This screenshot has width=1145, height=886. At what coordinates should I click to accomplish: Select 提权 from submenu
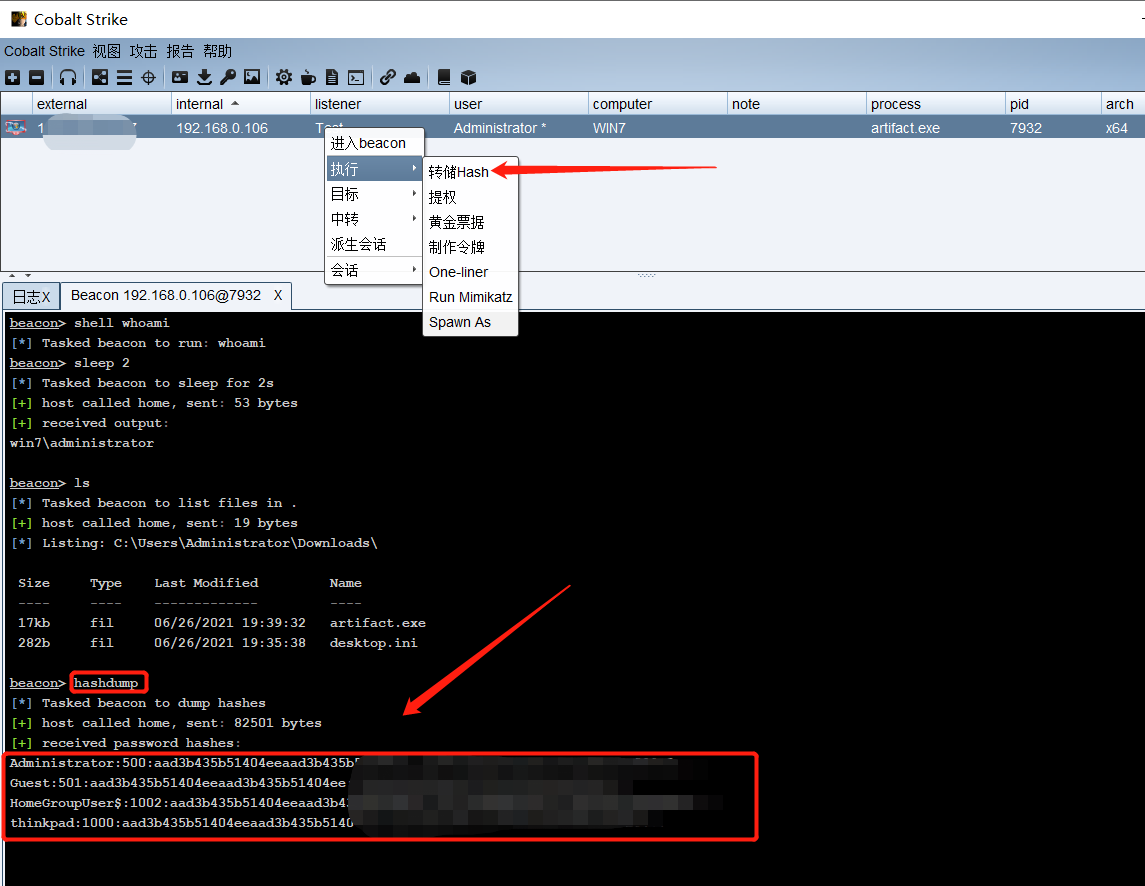(470, 197)
